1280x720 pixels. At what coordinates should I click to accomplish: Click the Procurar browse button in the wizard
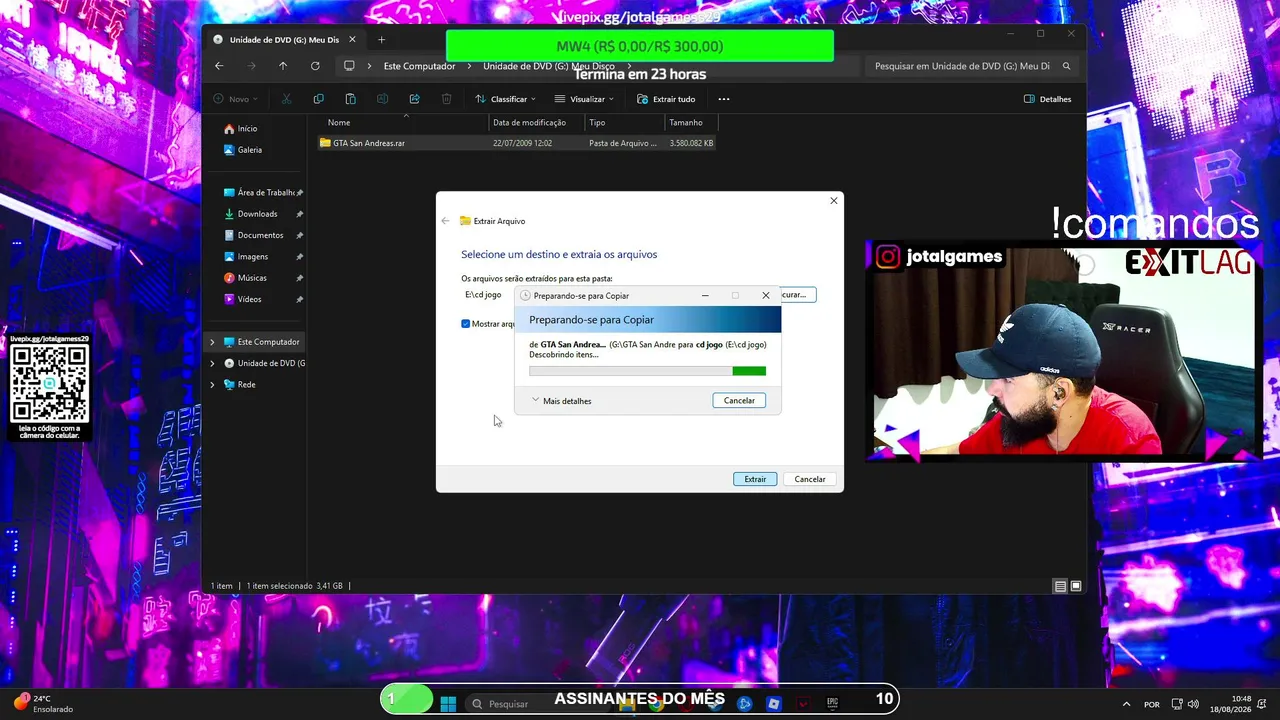[797, 295]
